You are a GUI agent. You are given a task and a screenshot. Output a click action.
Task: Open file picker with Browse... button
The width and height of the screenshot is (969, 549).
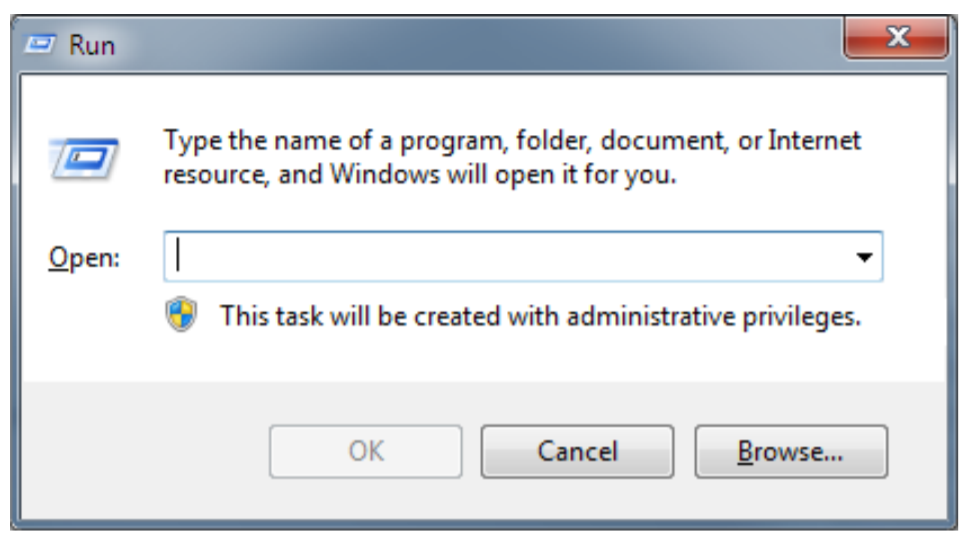point(791,451)
